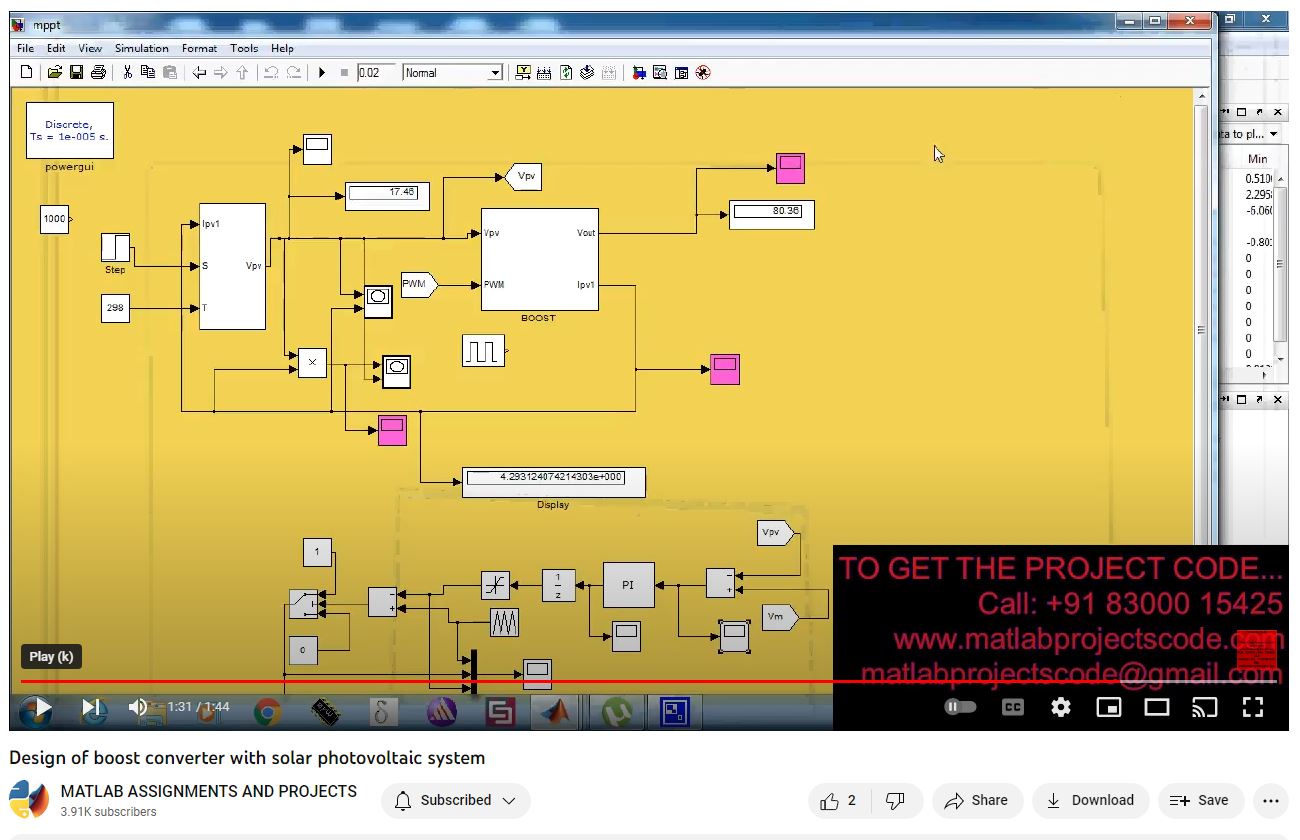This screenshot has height=840, width=1300.
Task: Expand the Subscribed notification dropdown
Action: 456,800
